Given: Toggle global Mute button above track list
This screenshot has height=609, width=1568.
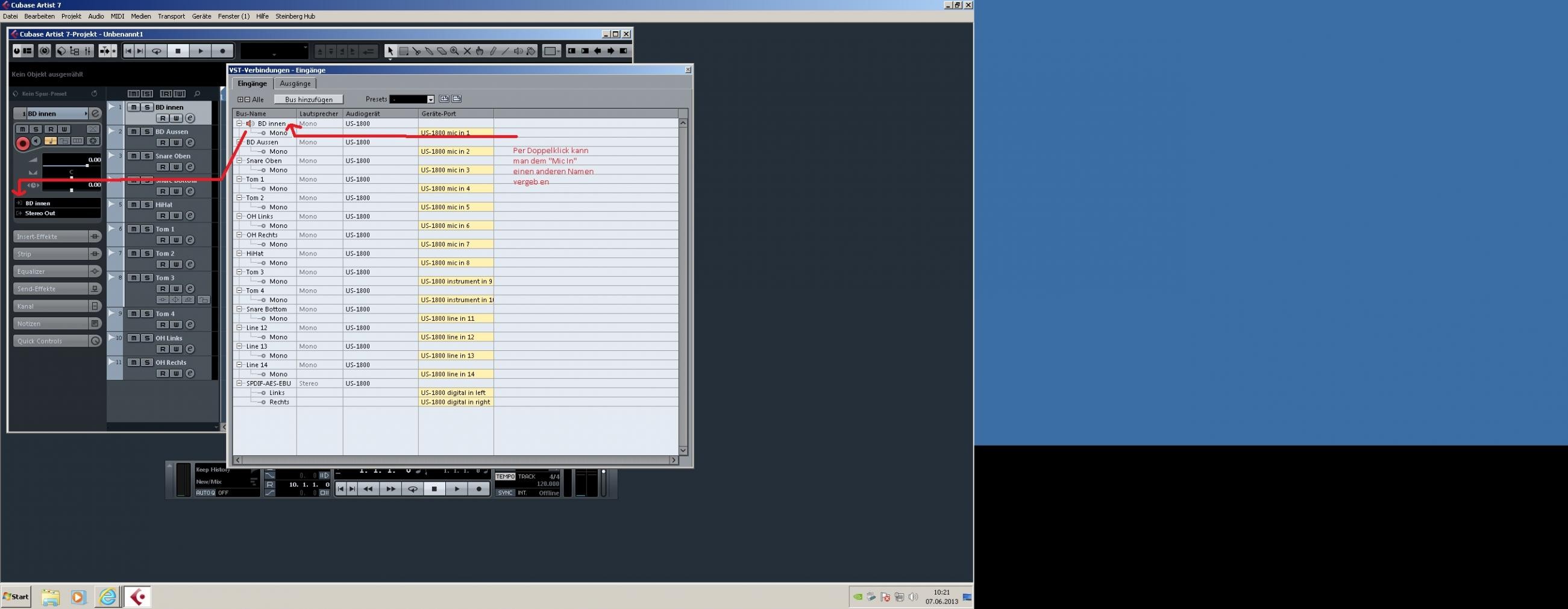Looking at the screenshot, I should 133,94.
